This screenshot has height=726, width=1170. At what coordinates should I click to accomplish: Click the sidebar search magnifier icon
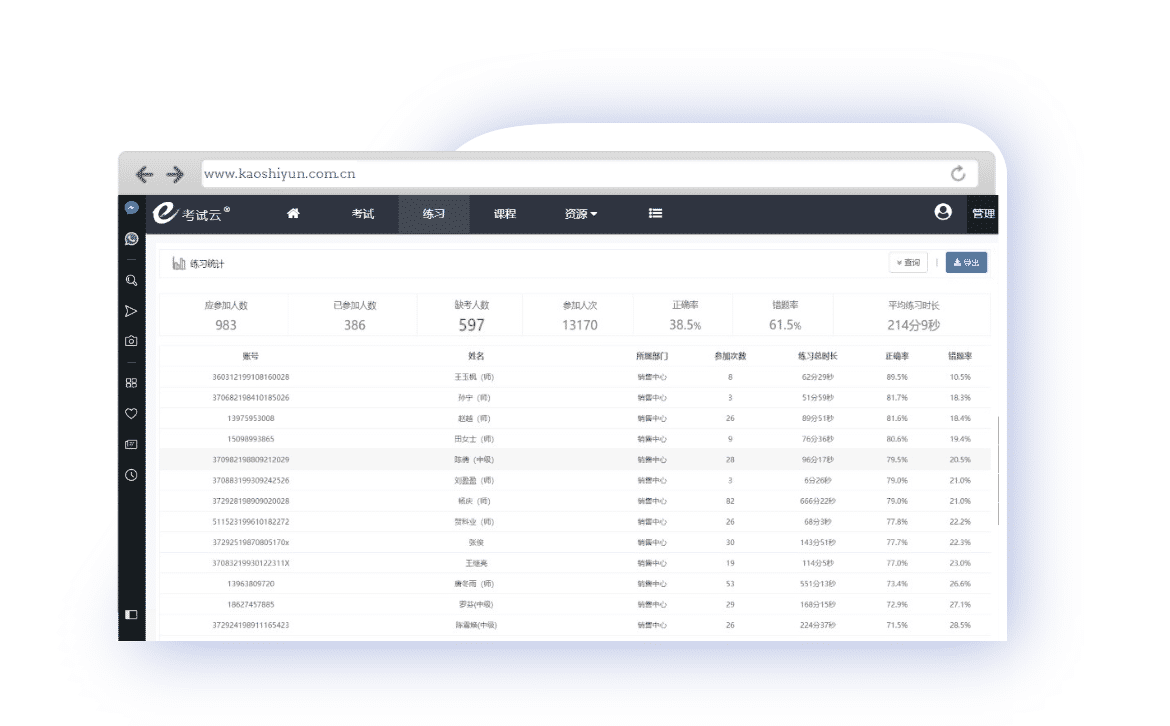point(131,281)
